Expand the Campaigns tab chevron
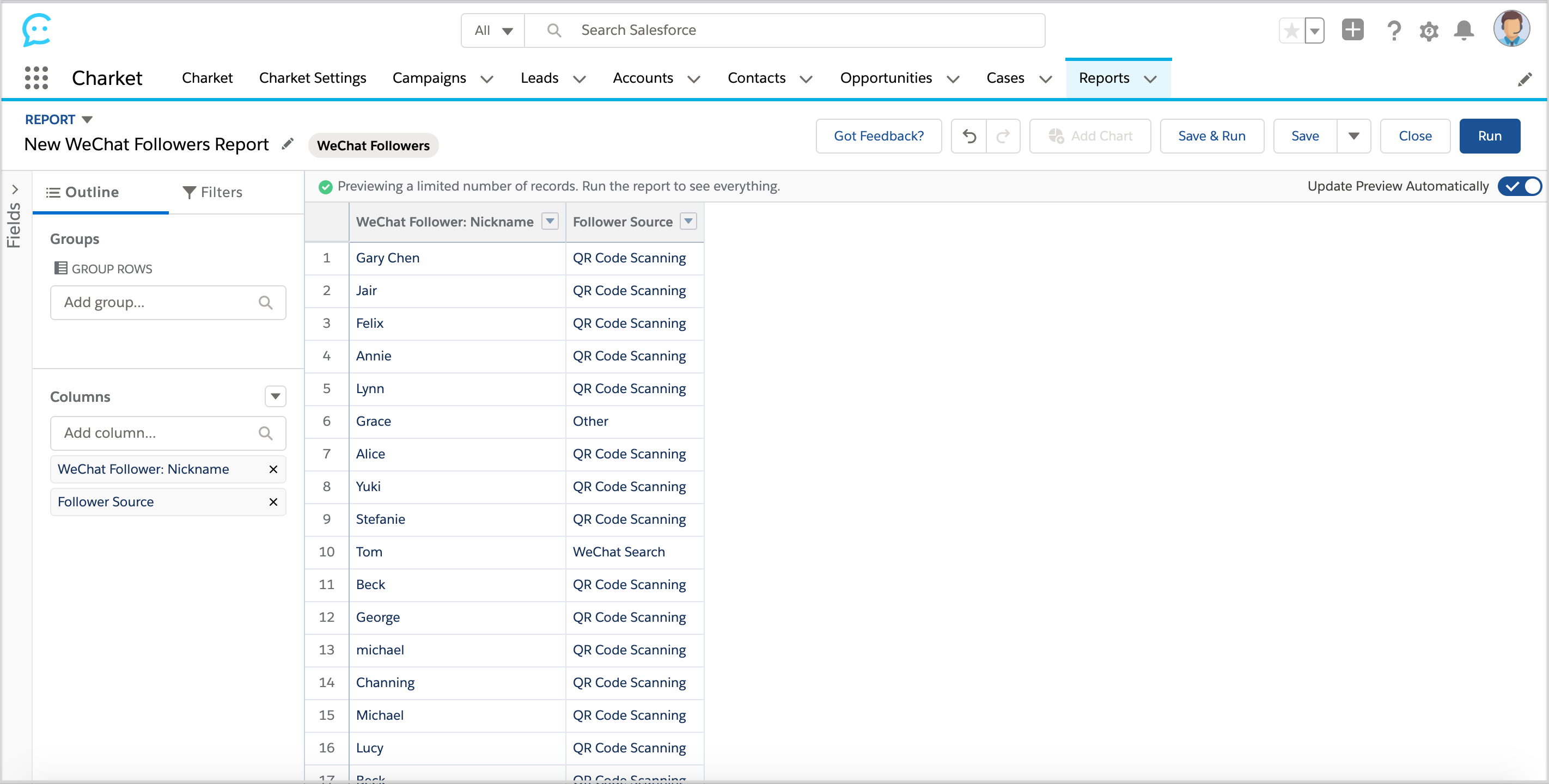 click(487, 79)
